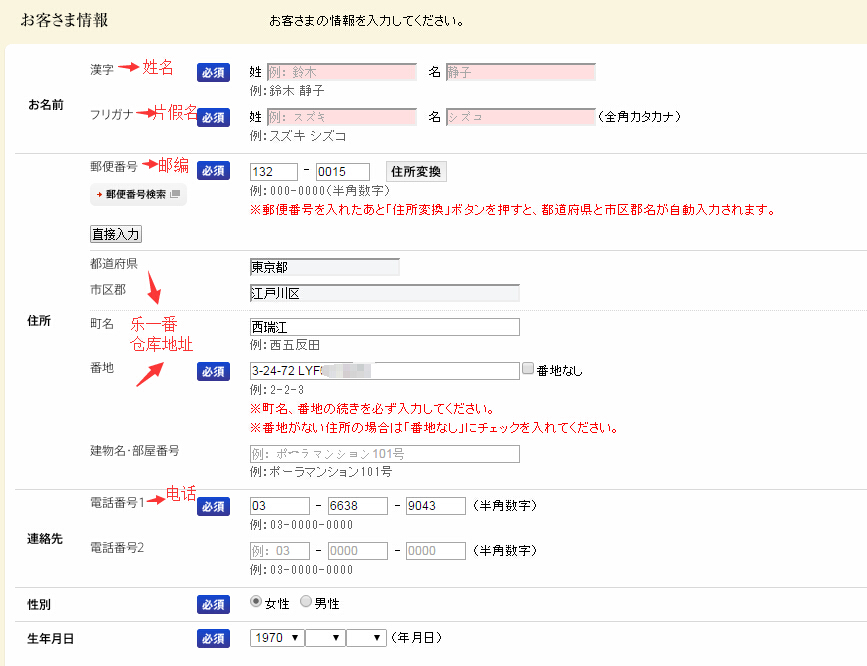Focus the 建物名・部屋番号 building name field
The image size is (867, 666).
pos(384,454)
